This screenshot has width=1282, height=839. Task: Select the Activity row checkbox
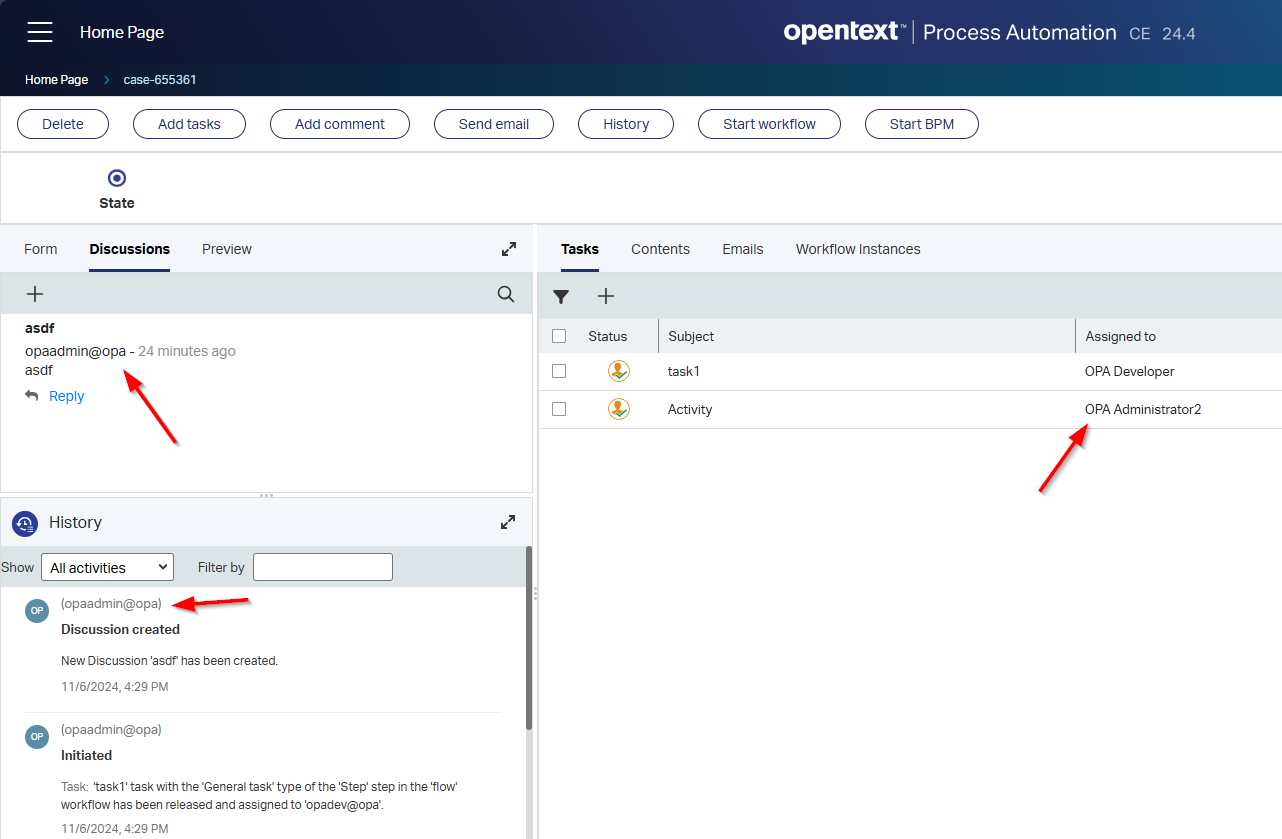(x=559, y=409)
